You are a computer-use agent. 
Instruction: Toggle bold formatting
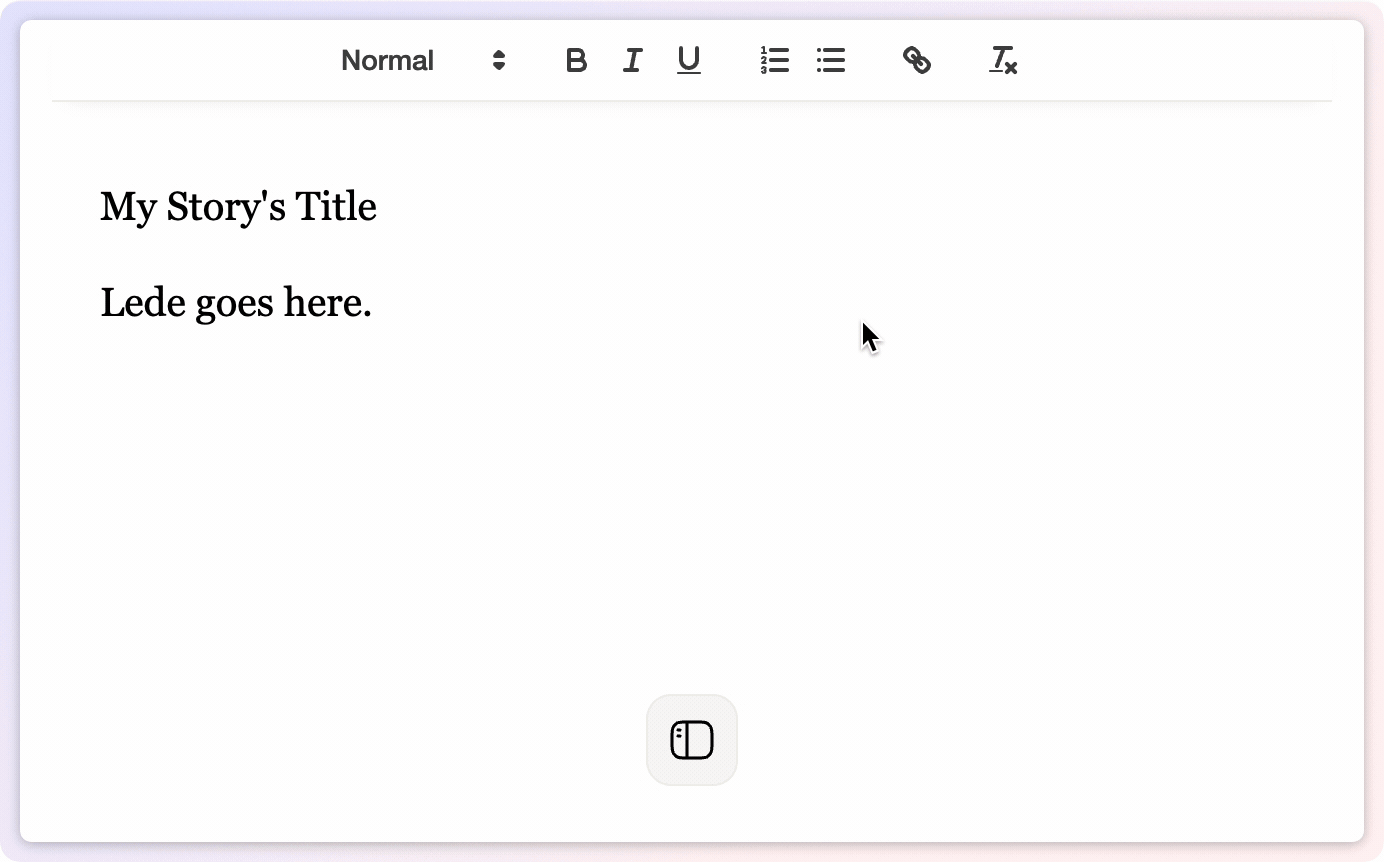[x=576, y=61]
